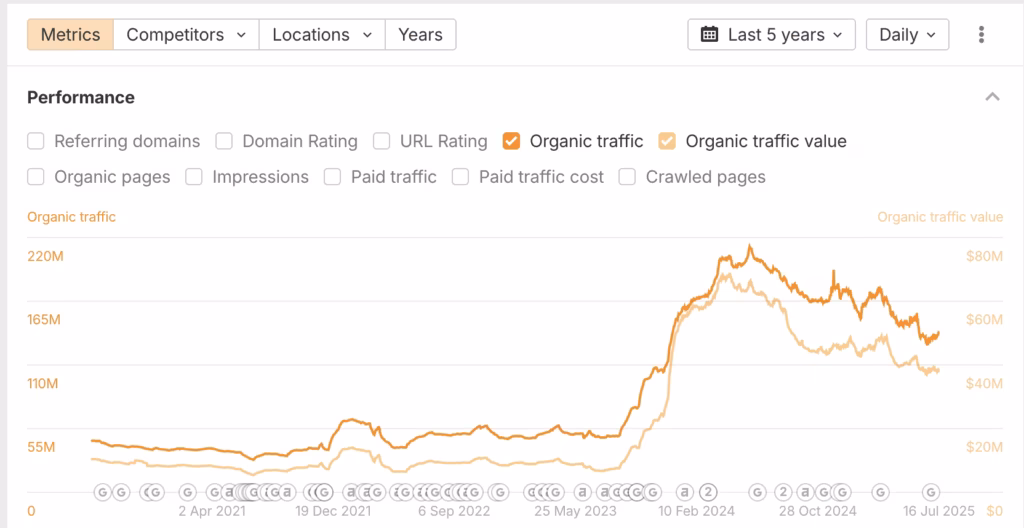This screenshot has width=1024, height=528.
Task: Click the last Google update marker near 16 Jul 2025
Action: point(931,491)
